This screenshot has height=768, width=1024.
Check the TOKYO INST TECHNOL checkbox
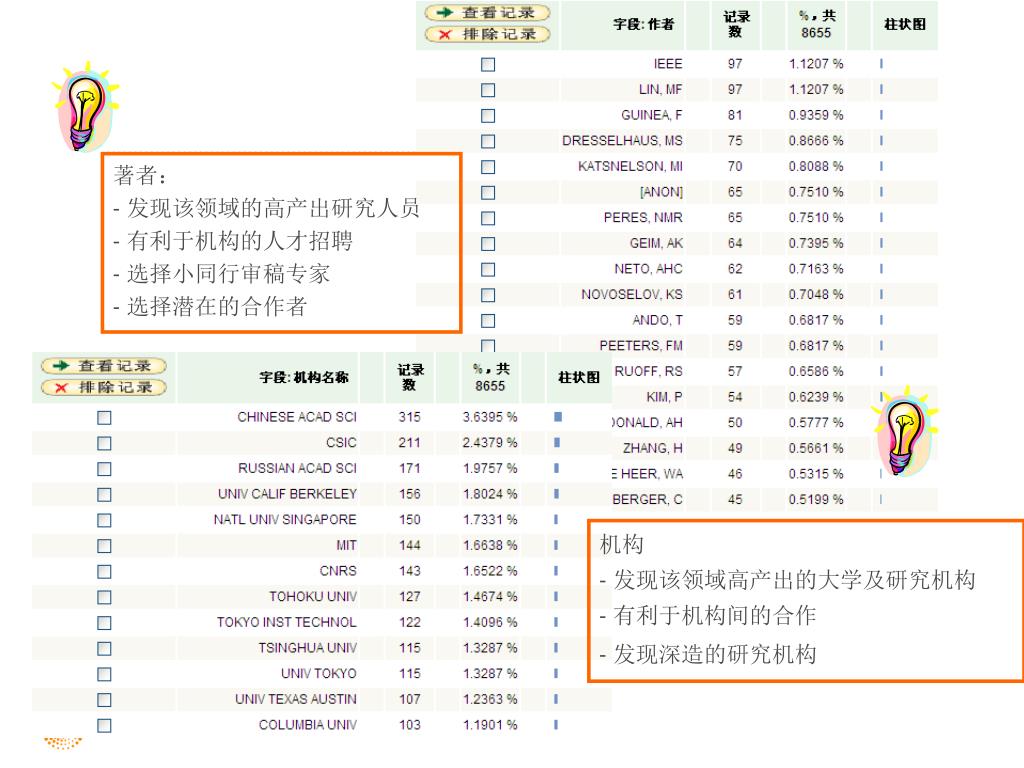click(104, 623)
